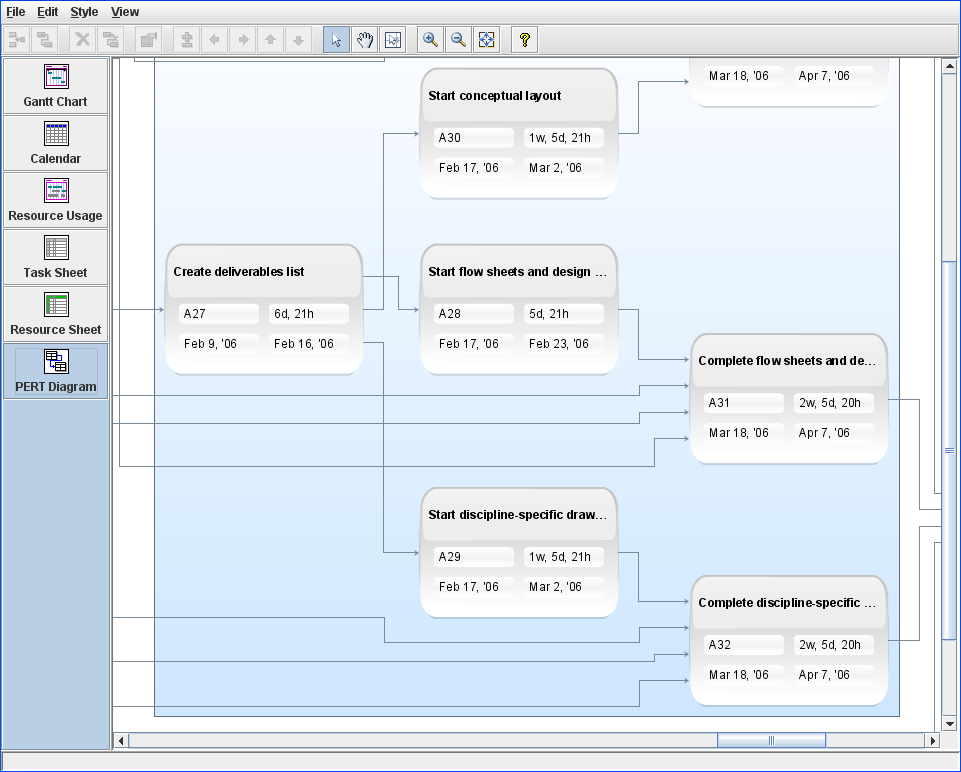Click the zoom out magnifier
Screen dimensions: 961x772
458,40
